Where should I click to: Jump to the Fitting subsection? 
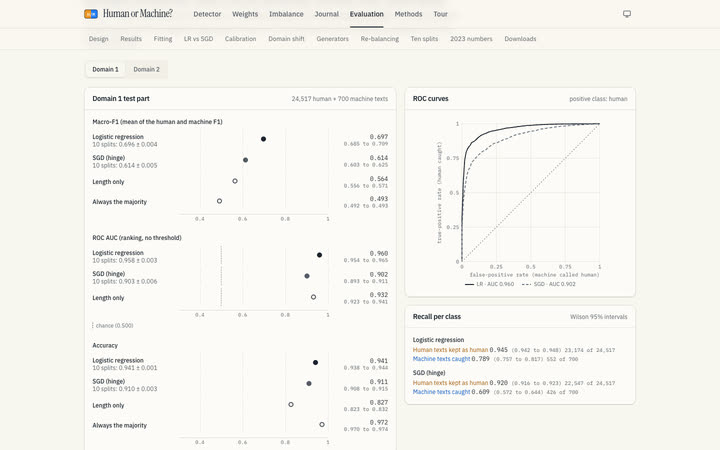coord(163,39)
